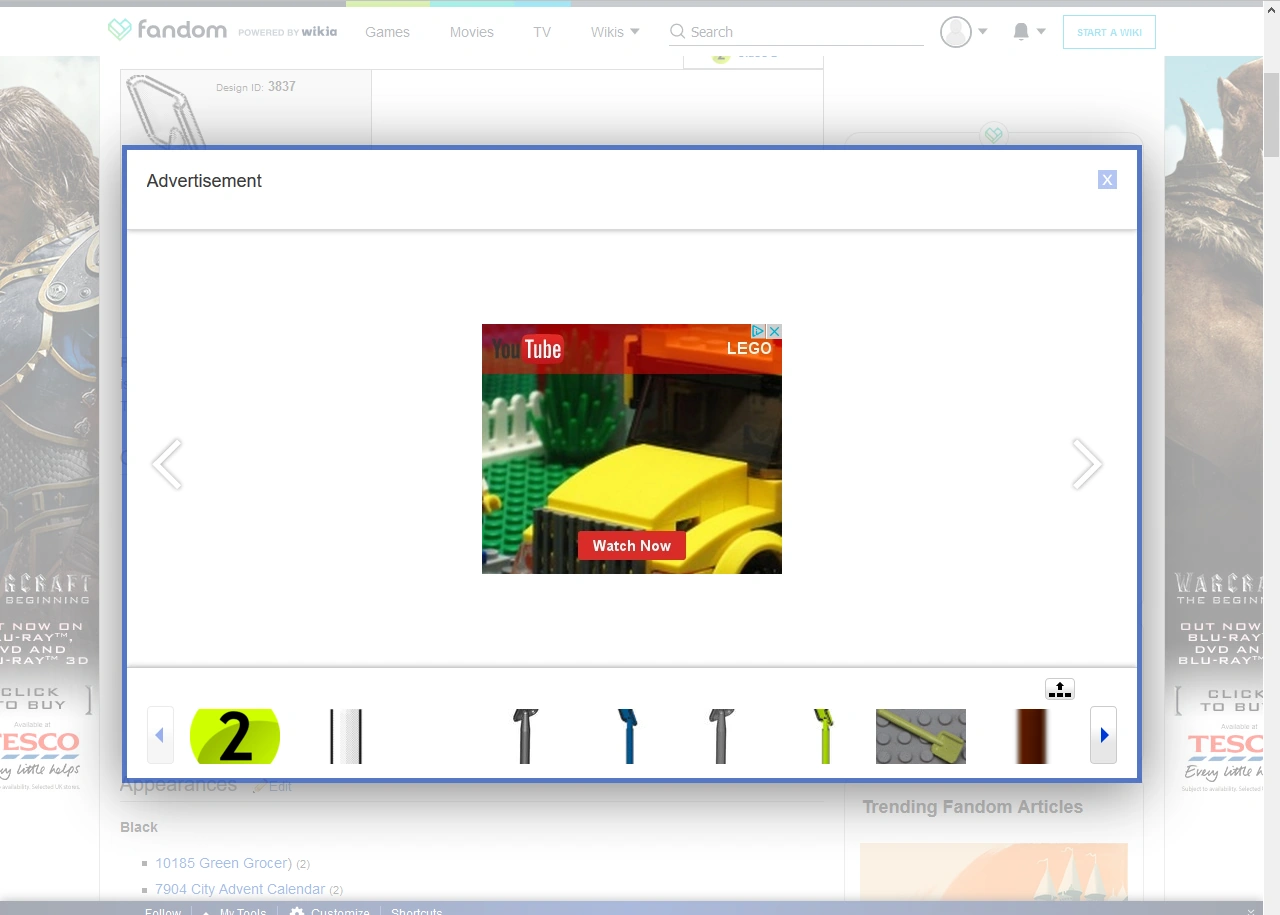Go to the previous lightbox image

click(167, 464)
